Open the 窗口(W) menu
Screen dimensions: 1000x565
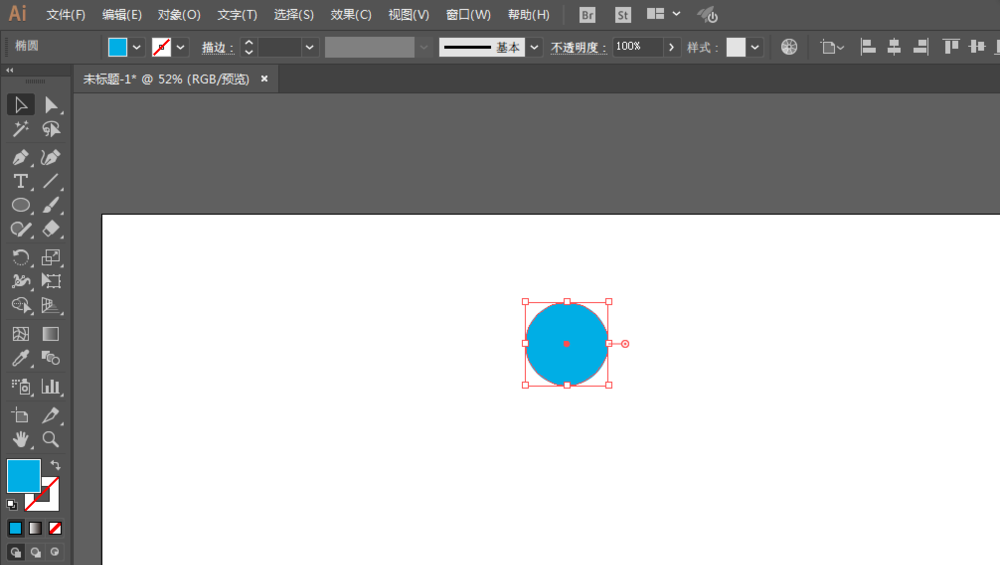coord(468,15)
